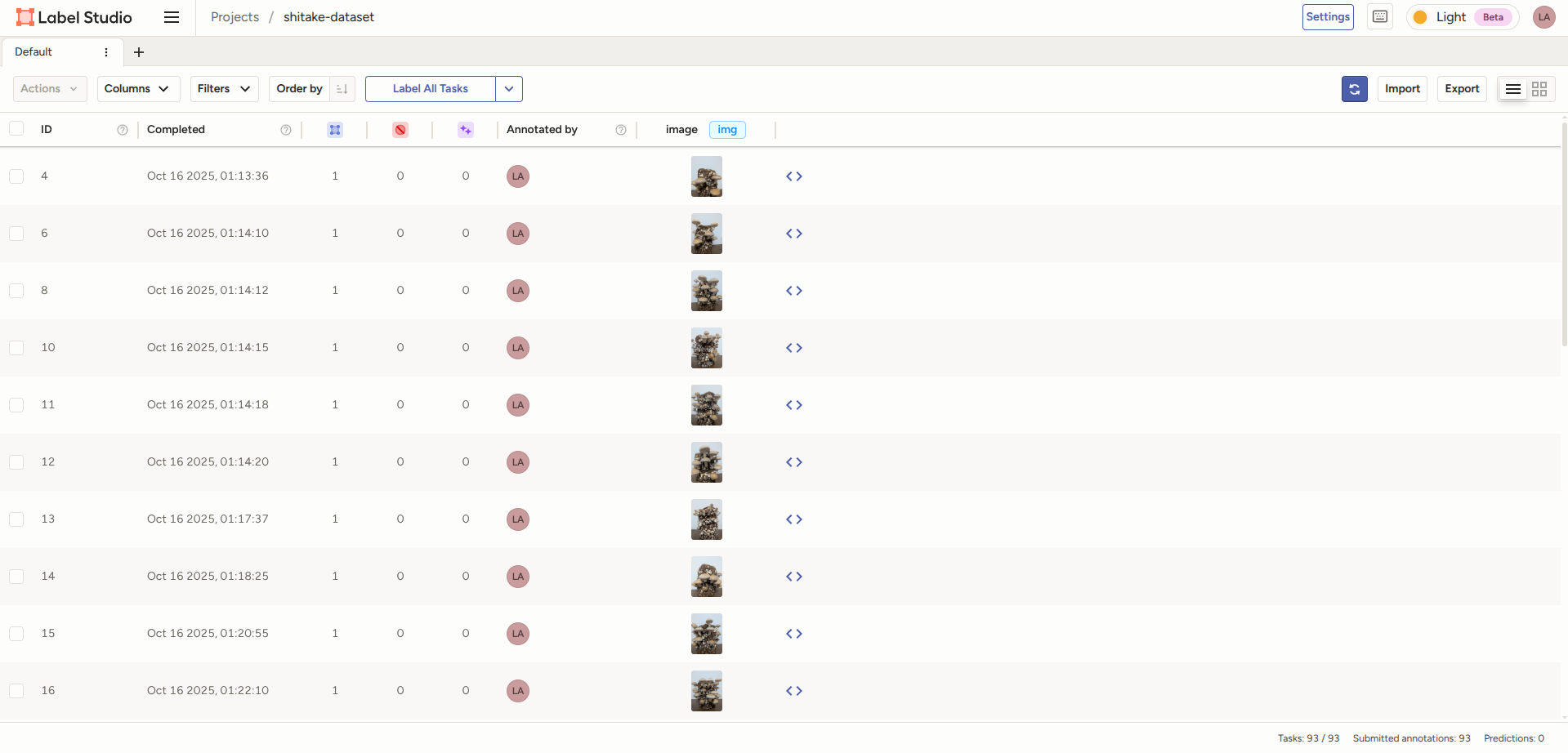Viewport: 1568px width, 753px height.
Task: Check the box for task 13
Action: (x=16, y=519)
